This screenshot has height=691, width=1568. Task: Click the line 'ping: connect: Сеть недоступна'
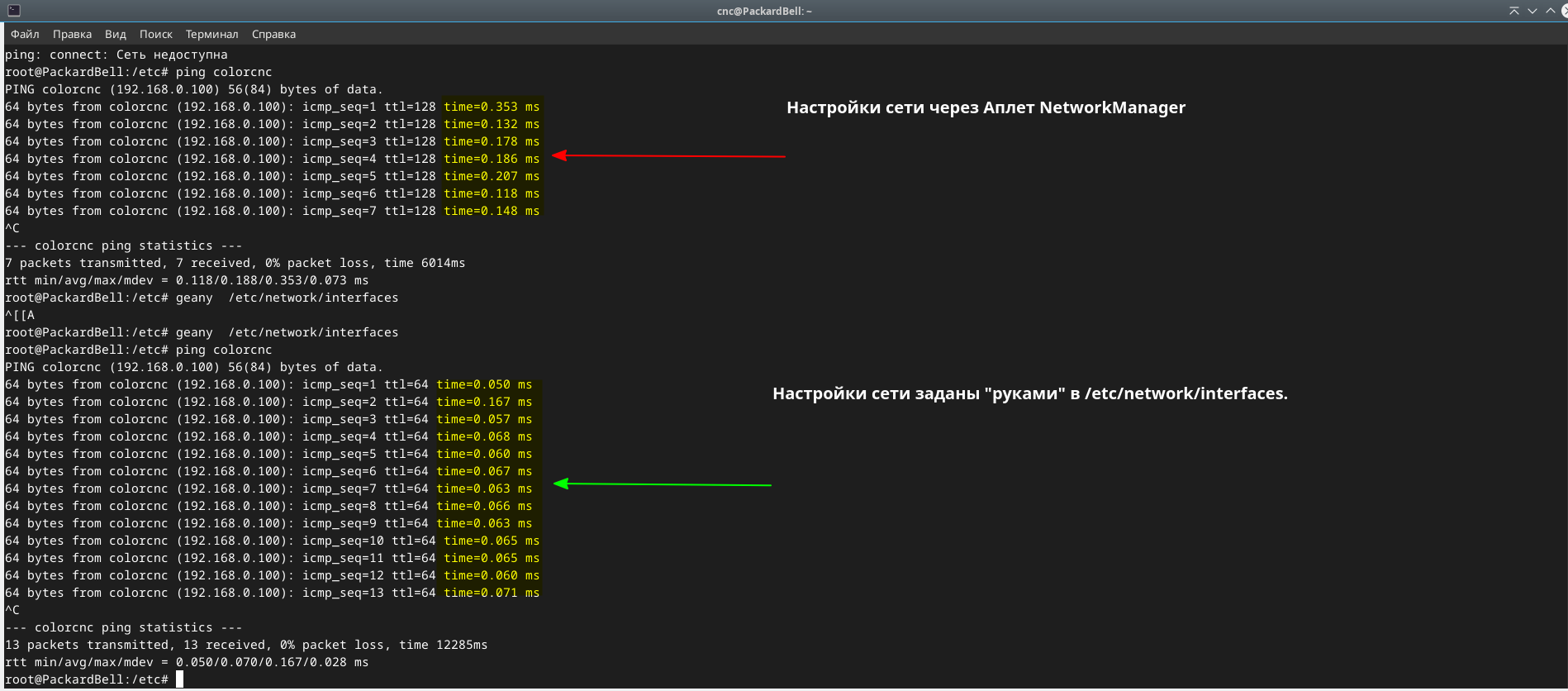[116, 55]
